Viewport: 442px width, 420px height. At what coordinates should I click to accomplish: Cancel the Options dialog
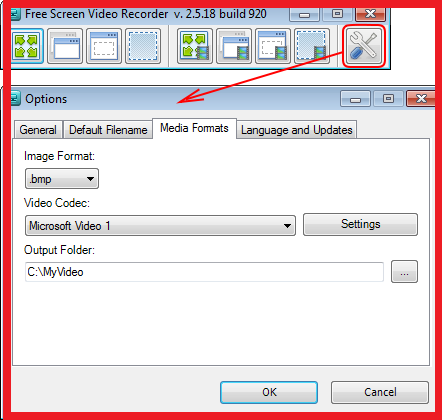380,392
